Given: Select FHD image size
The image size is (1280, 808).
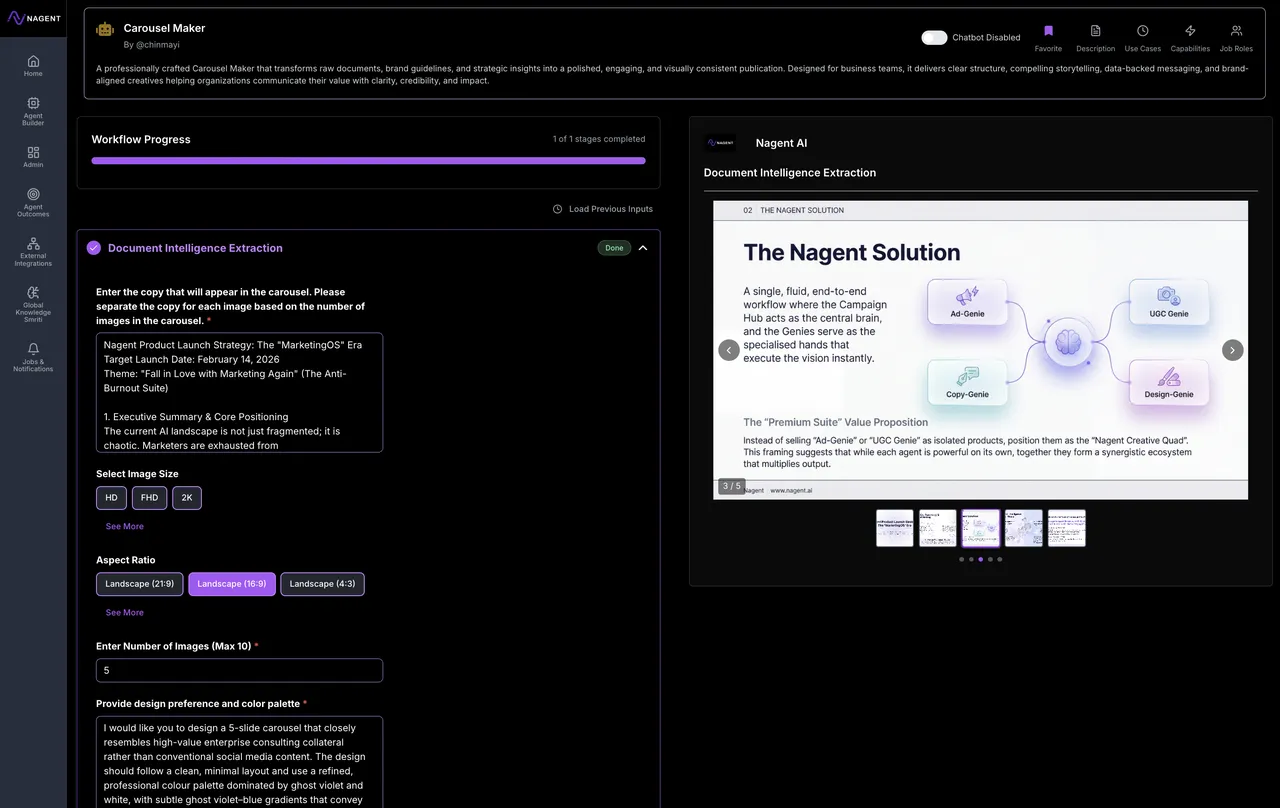Looking at the screenshot, I should 149,498.
